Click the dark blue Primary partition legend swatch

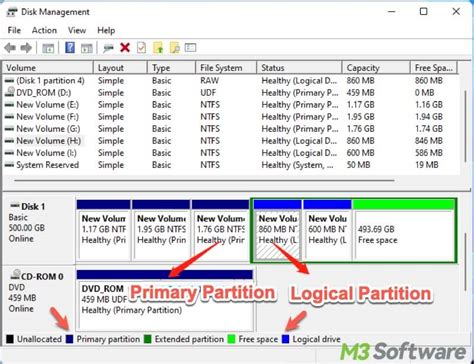tap(69, 339)
